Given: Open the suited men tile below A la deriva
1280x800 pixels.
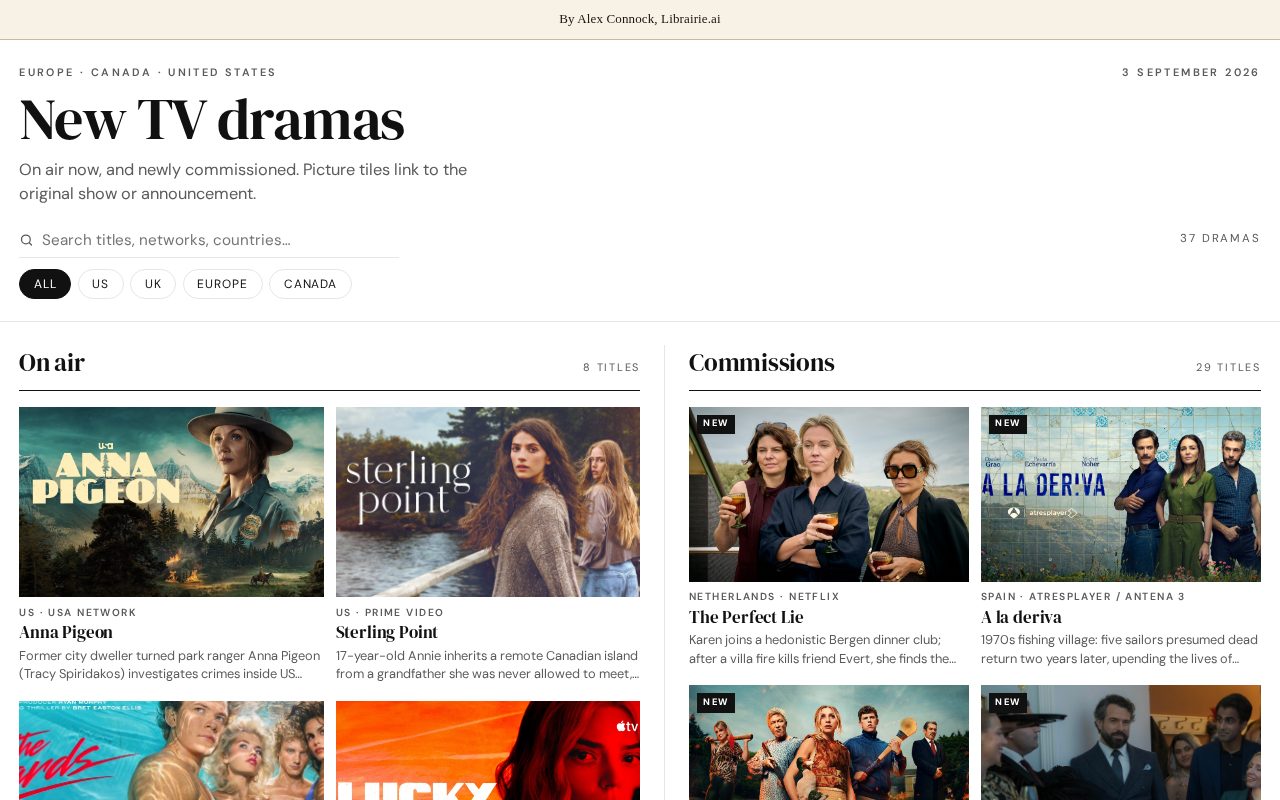Looking at the screenshot, I should click(x=1121, y=742).
